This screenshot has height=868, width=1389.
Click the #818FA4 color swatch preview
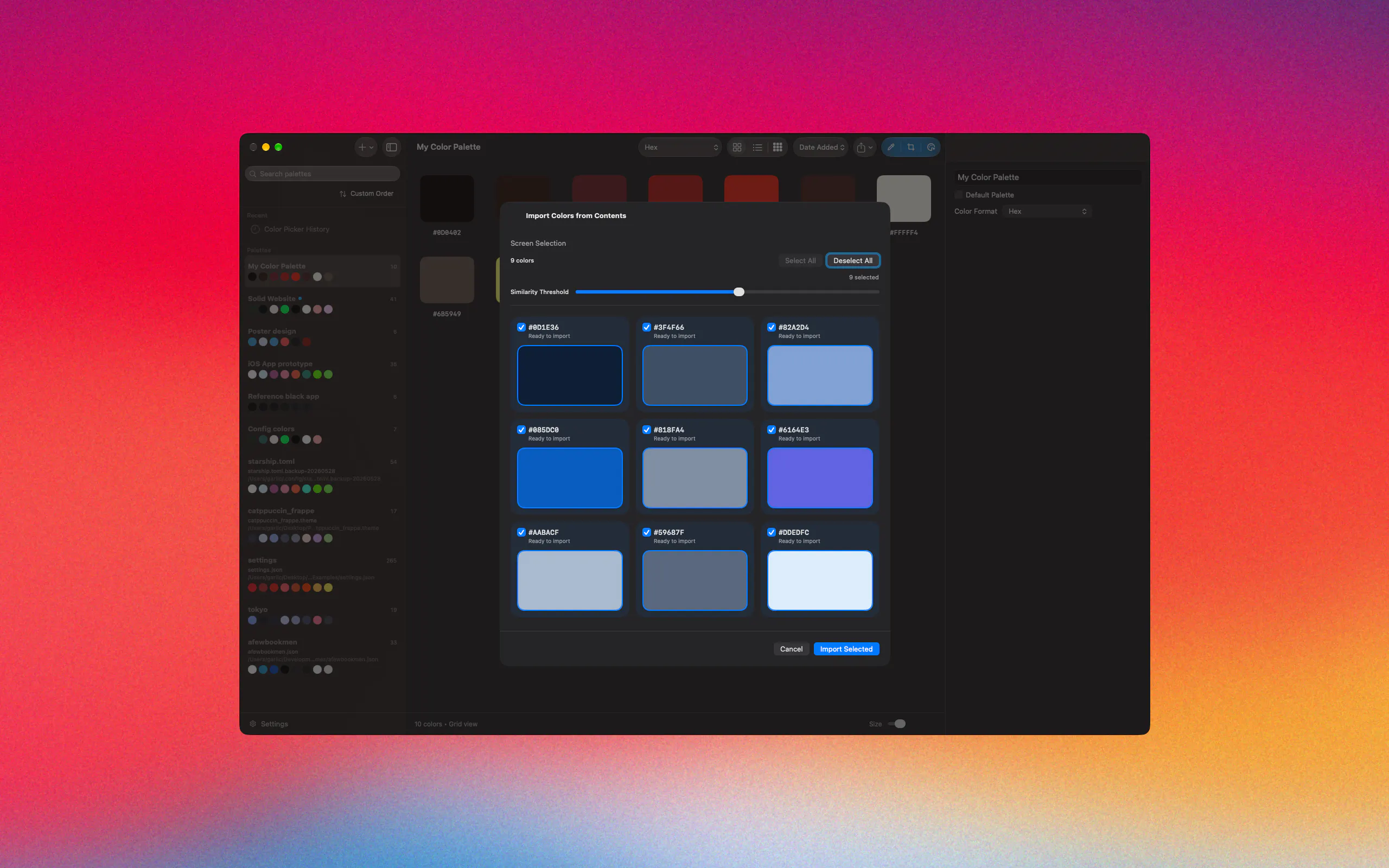pos(694,478)
